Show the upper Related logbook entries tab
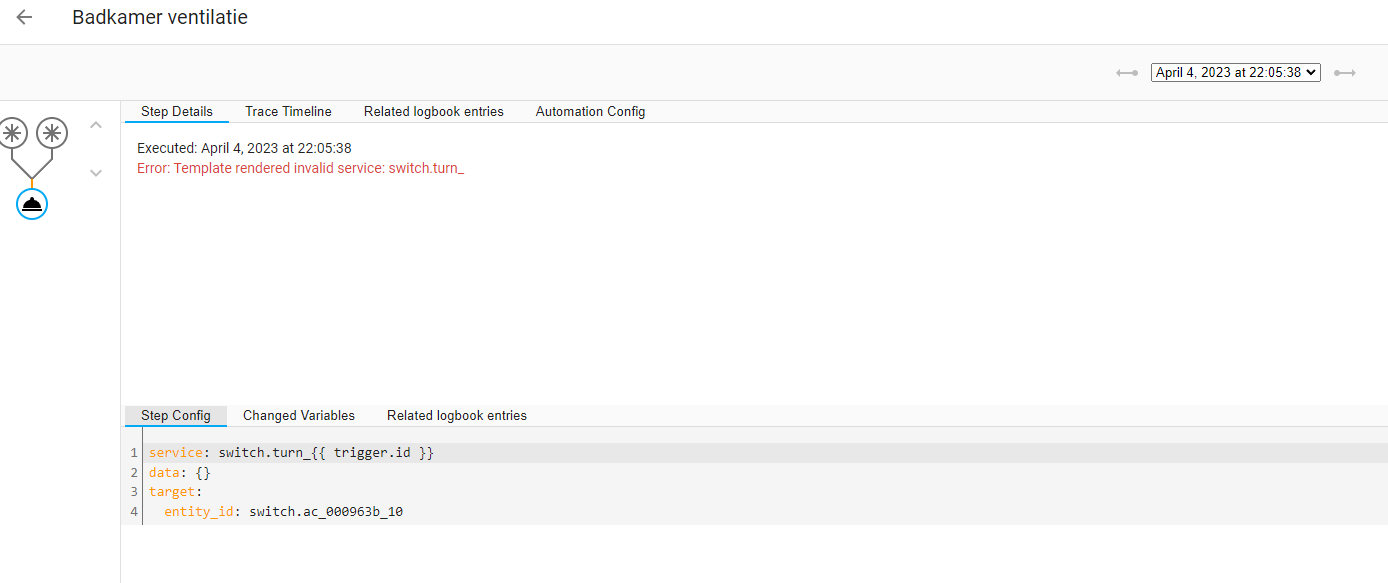 coord(434,112)
